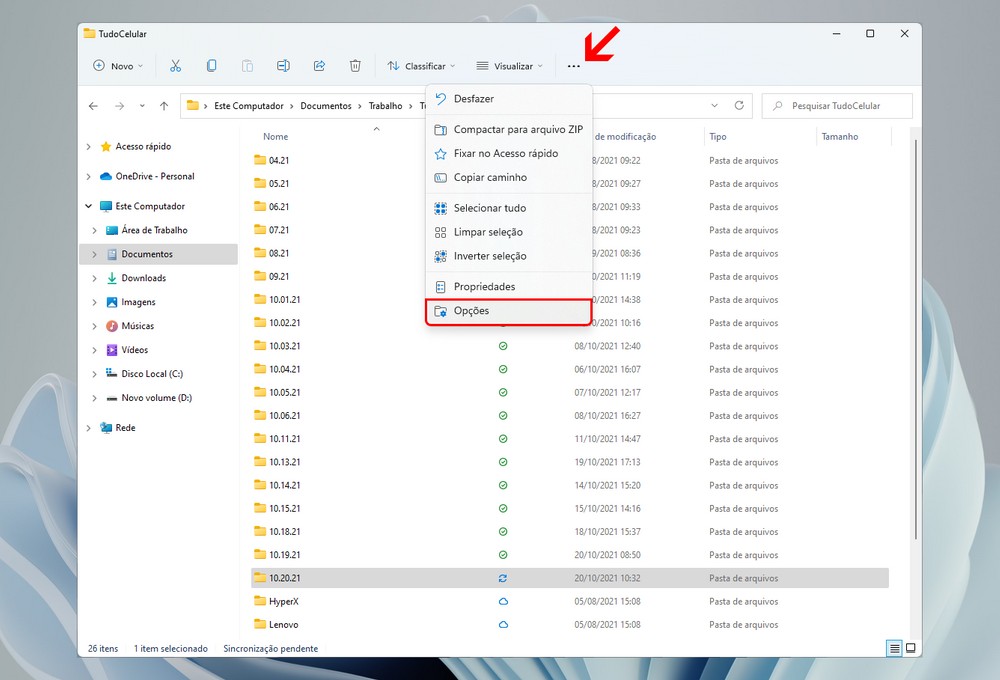
Task: Click the green check status for 10.11.21
Action: pos(503,439)
